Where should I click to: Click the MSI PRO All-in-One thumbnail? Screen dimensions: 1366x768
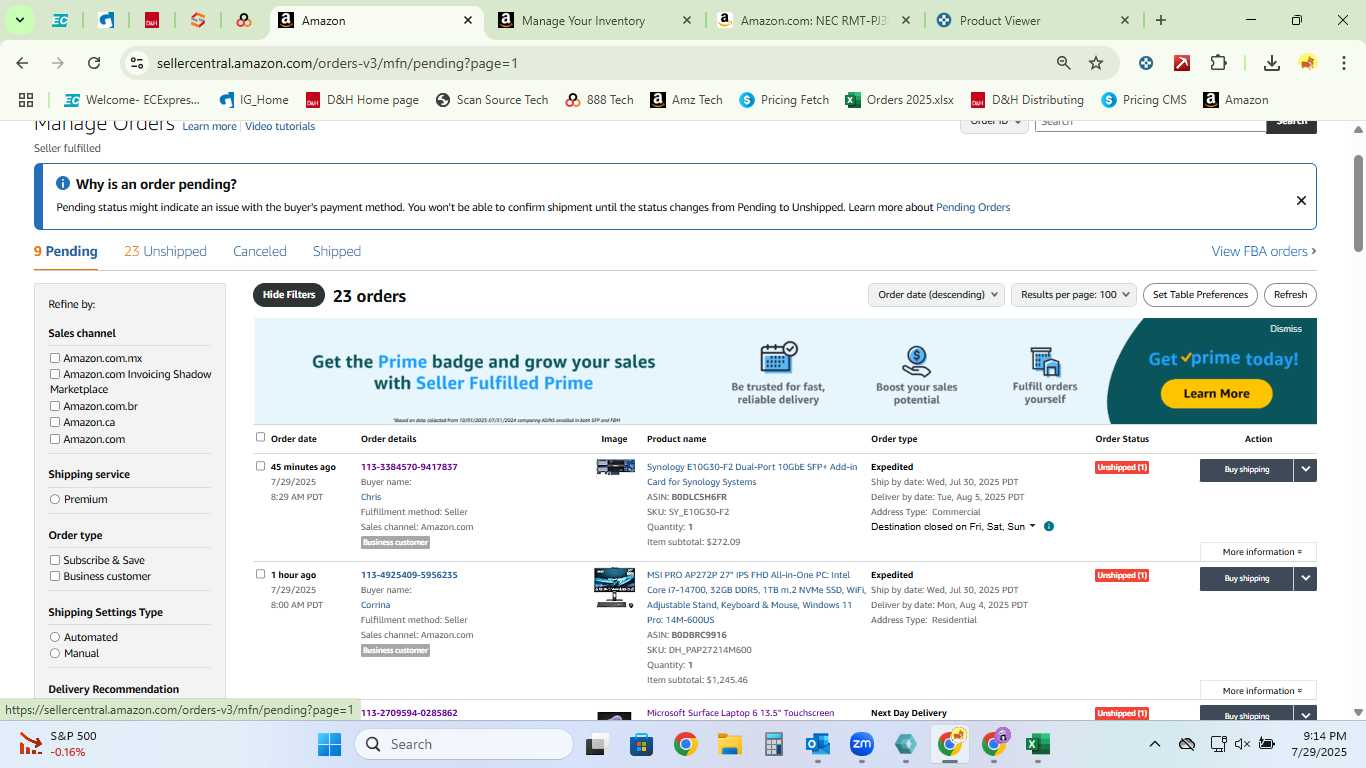click(615, 587)
